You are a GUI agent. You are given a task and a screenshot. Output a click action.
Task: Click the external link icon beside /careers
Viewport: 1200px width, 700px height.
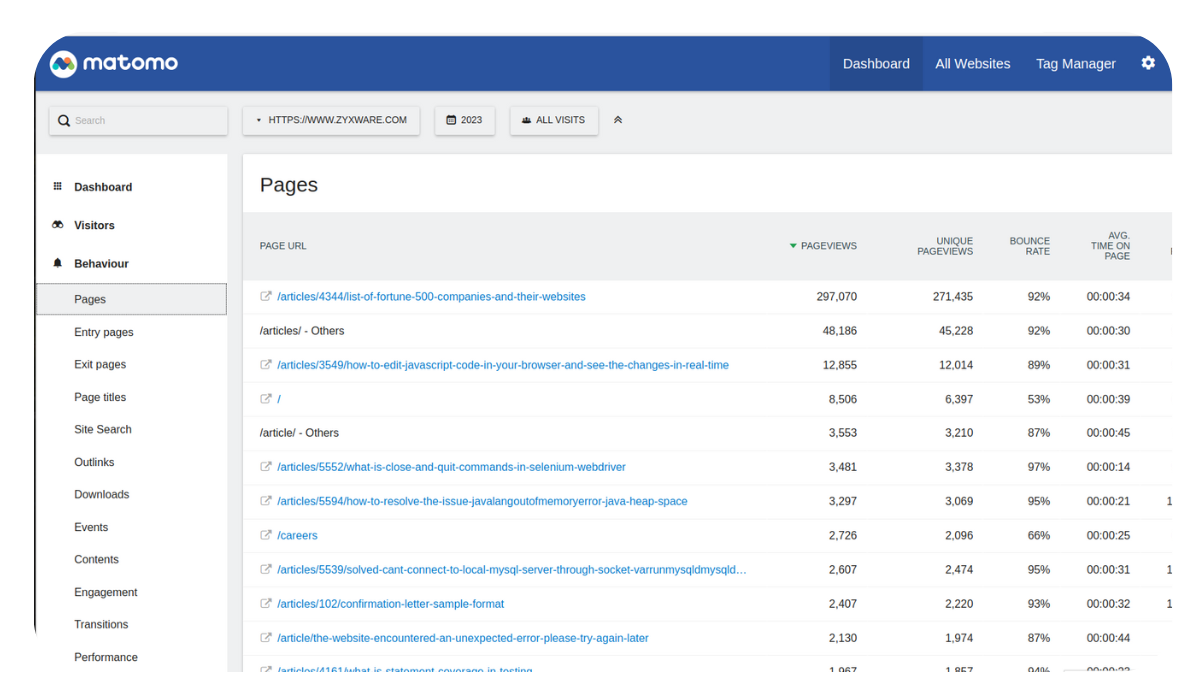tap(266, 535)
